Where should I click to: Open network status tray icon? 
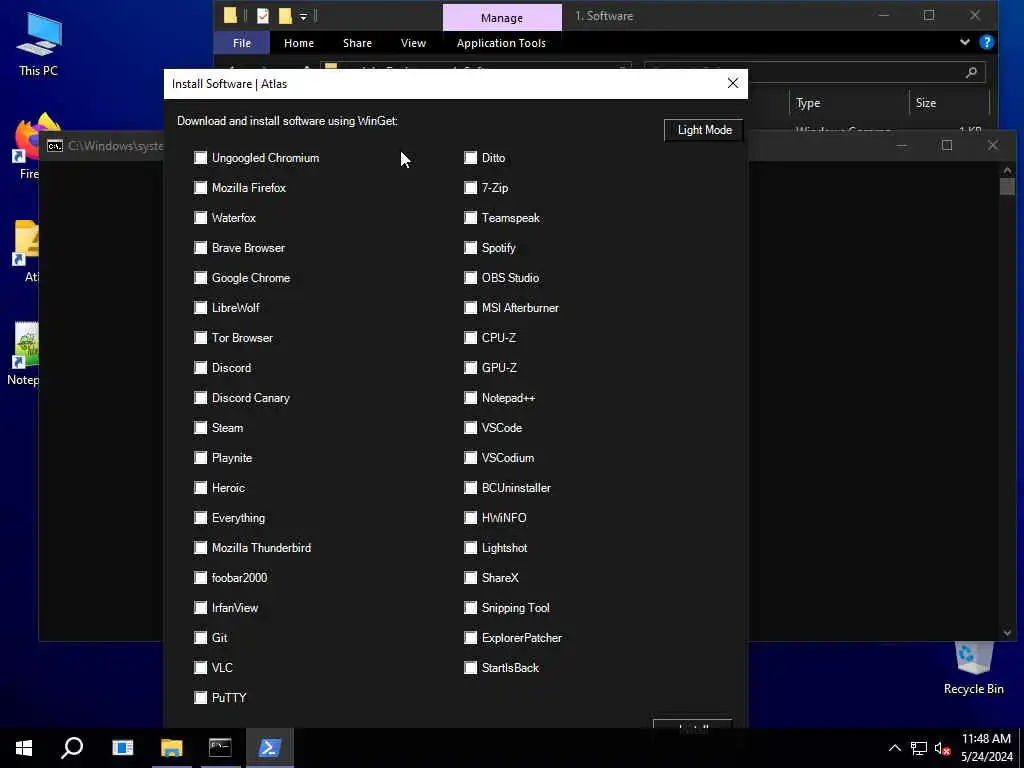coord(919,748)
